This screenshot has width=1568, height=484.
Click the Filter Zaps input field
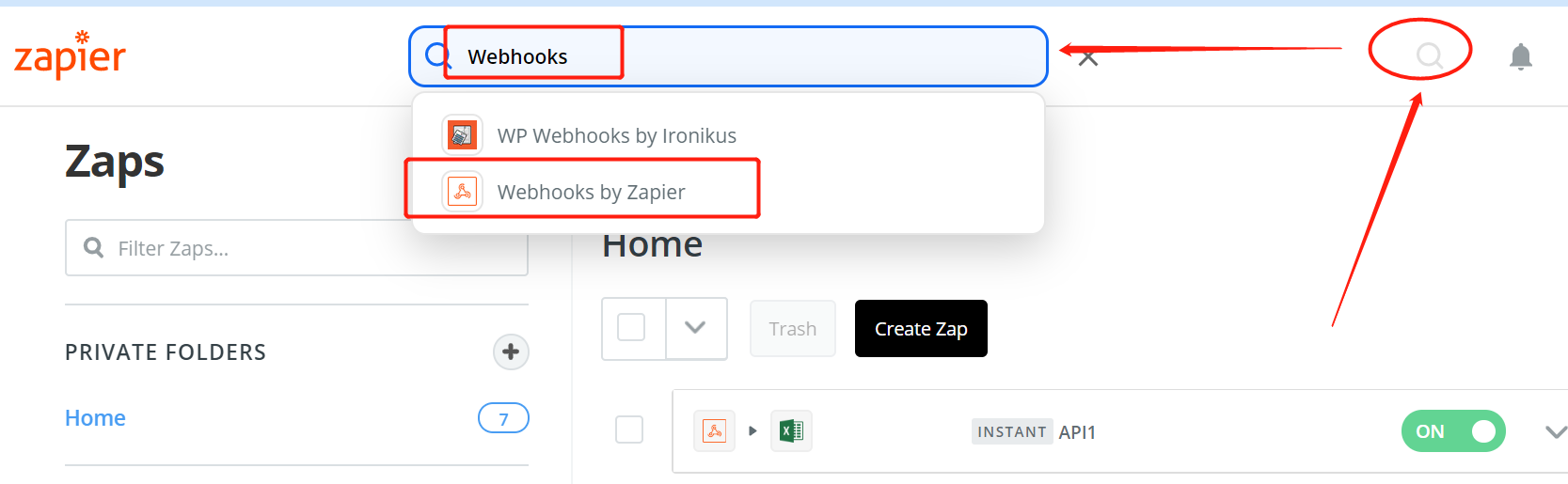296,248
